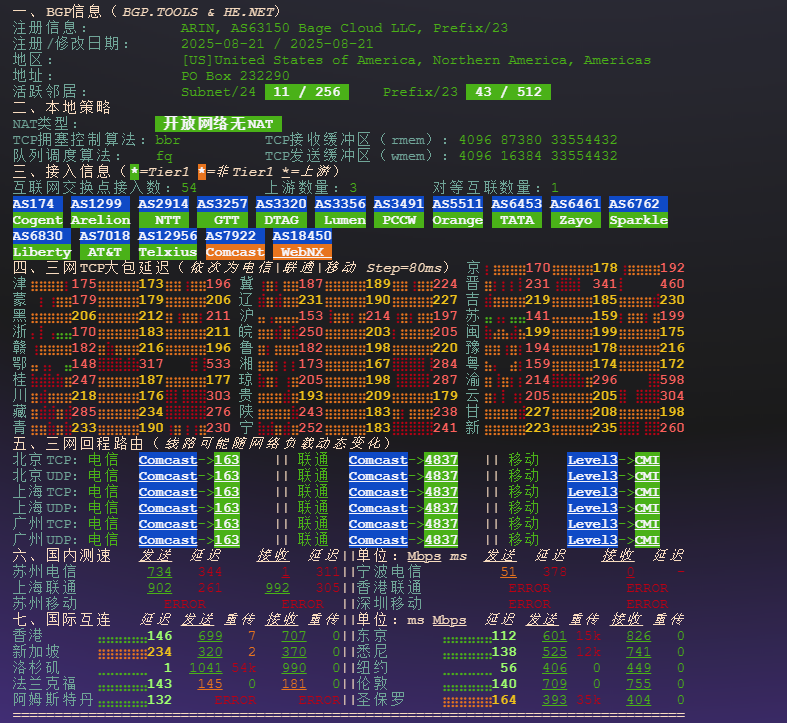Select the GTT label

pos(222,220)
